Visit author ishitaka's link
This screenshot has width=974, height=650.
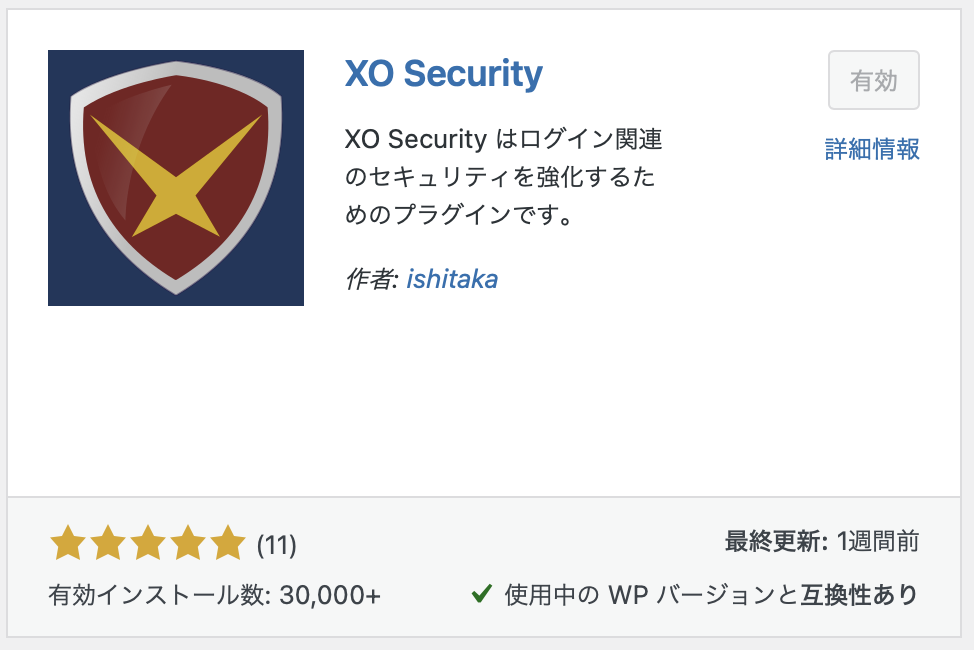point(452,279)
